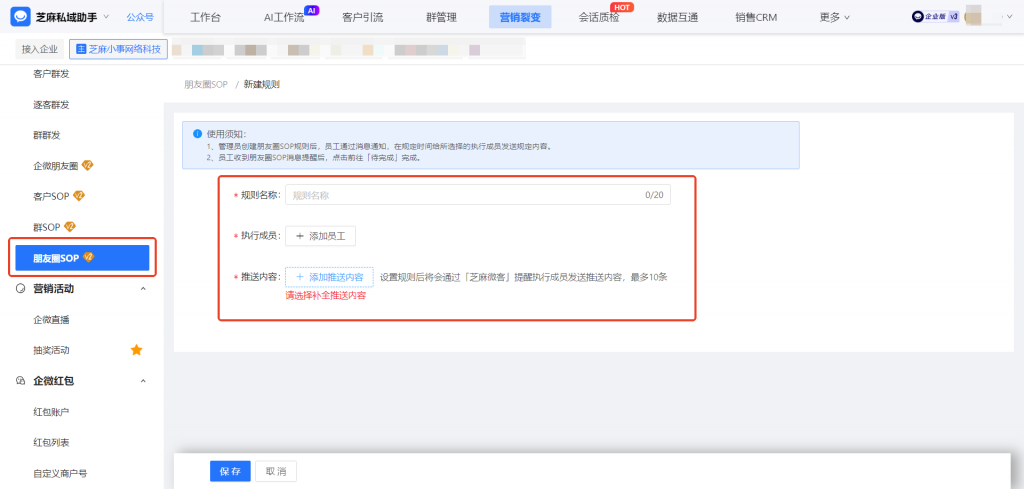Switch to the 数据互通 tab

(677, 18)
